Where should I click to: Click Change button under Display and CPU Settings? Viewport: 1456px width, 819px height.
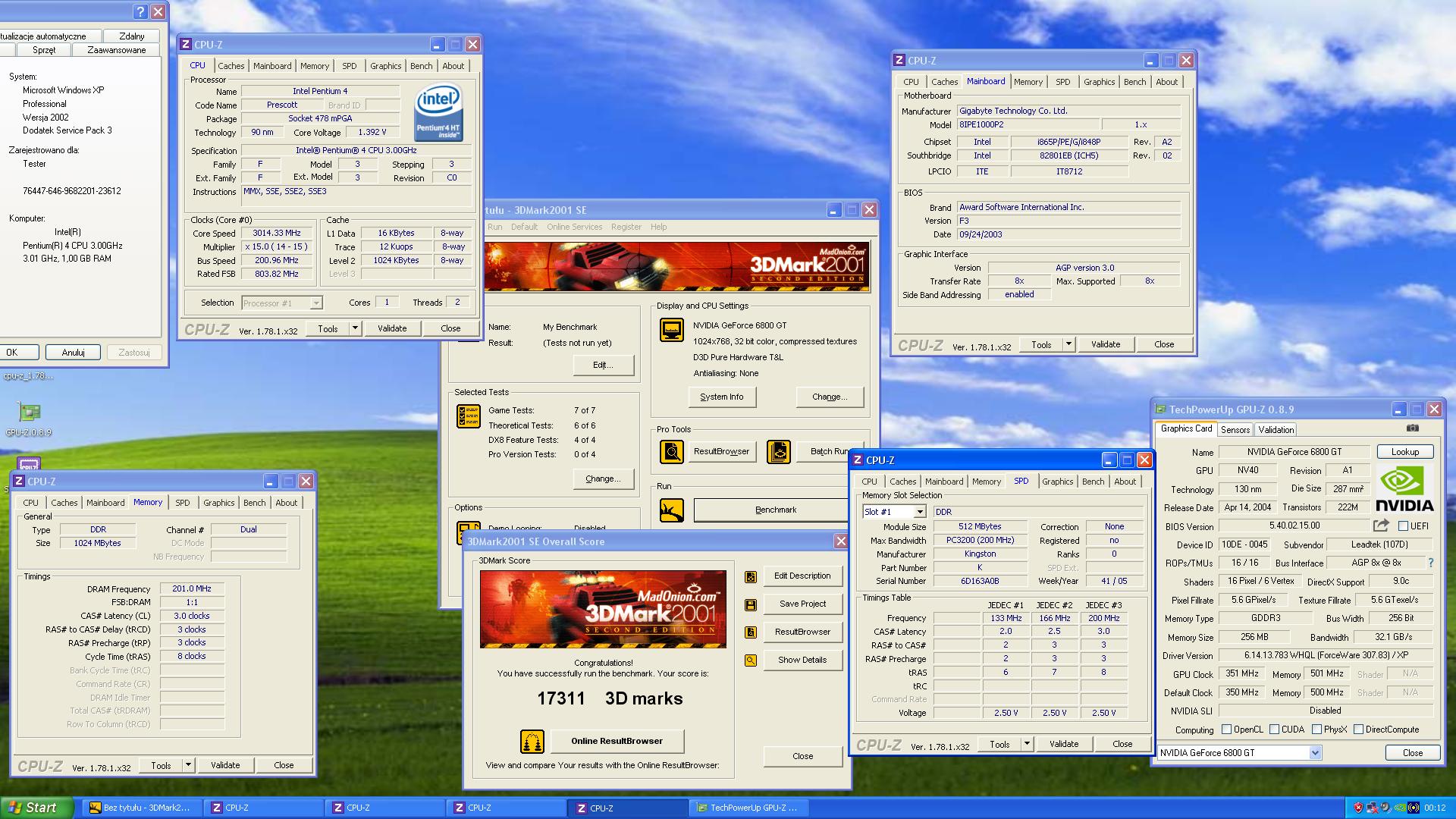click(x=830, y=397)
